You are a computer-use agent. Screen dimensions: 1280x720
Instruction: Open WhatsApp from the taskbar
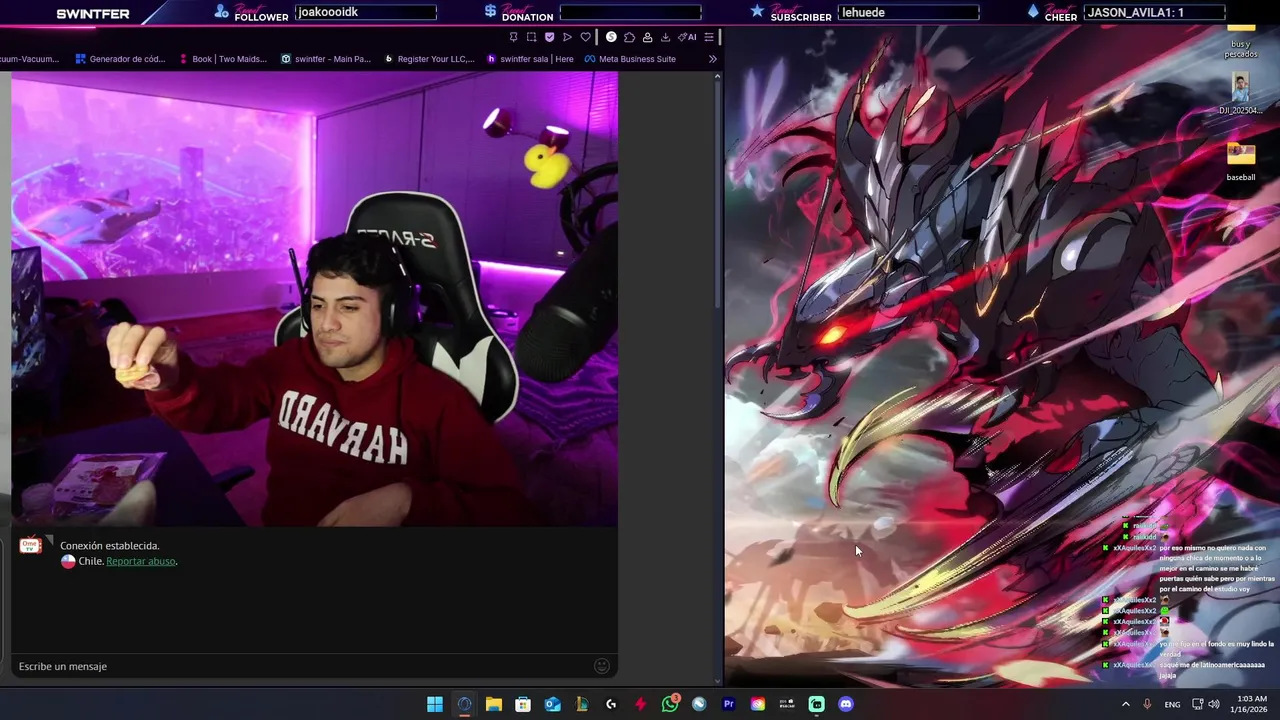670,704
